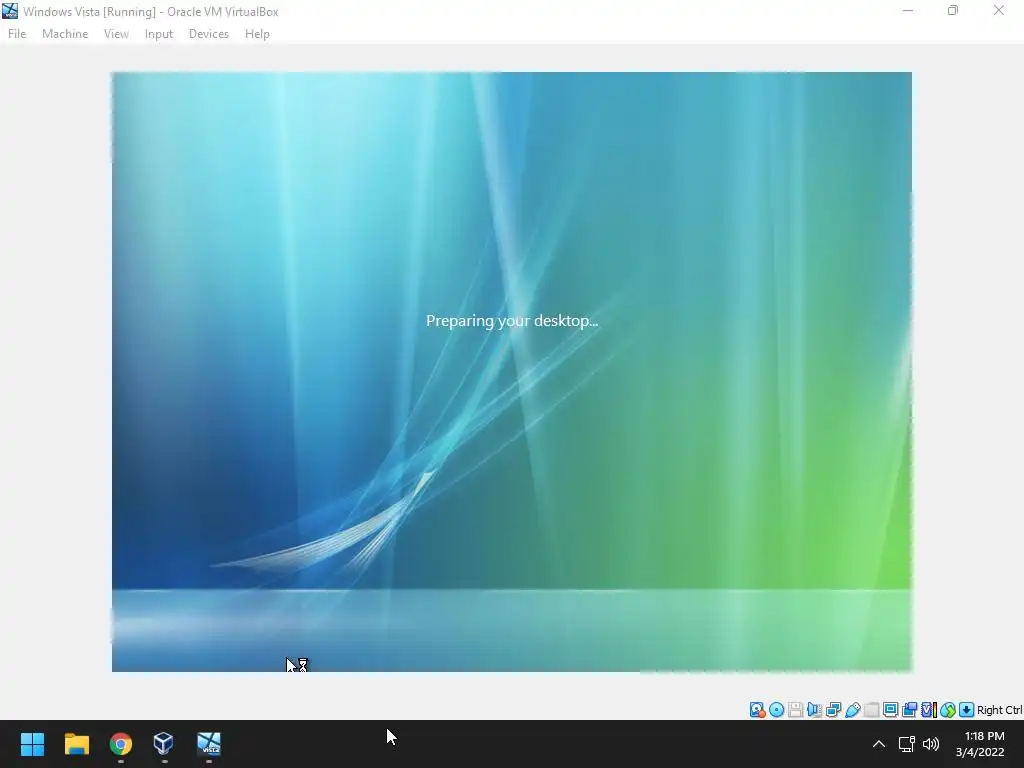Viewport: 1024px width, 768px height.
Task: Minimize the VirtualBox window
Action: (x=908, y=10)
